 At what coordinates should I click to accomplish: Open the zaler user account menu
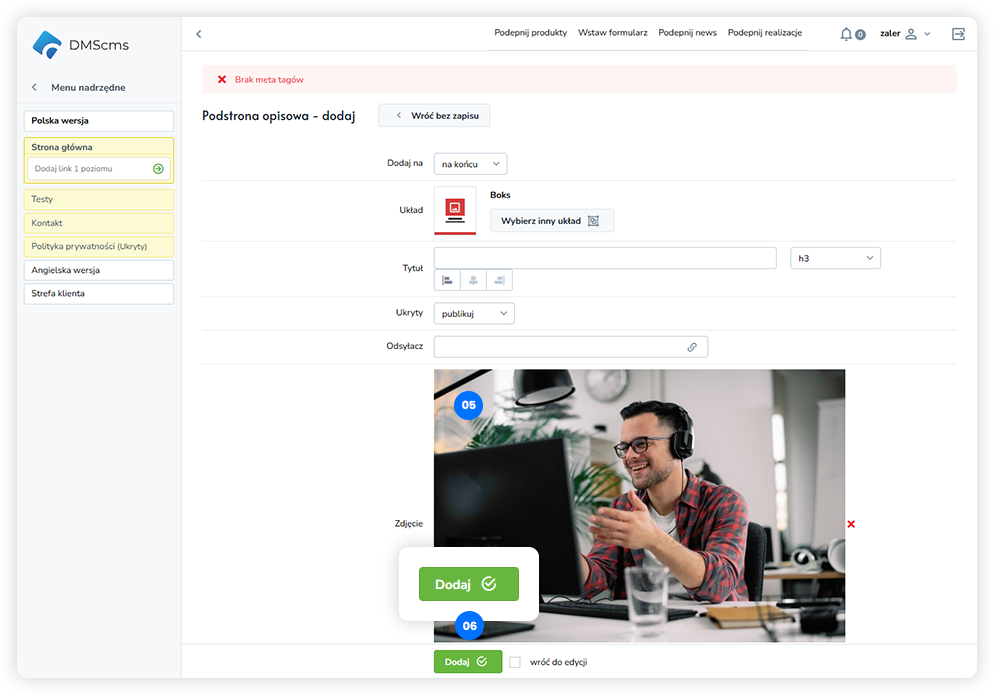tap(905, 34)
